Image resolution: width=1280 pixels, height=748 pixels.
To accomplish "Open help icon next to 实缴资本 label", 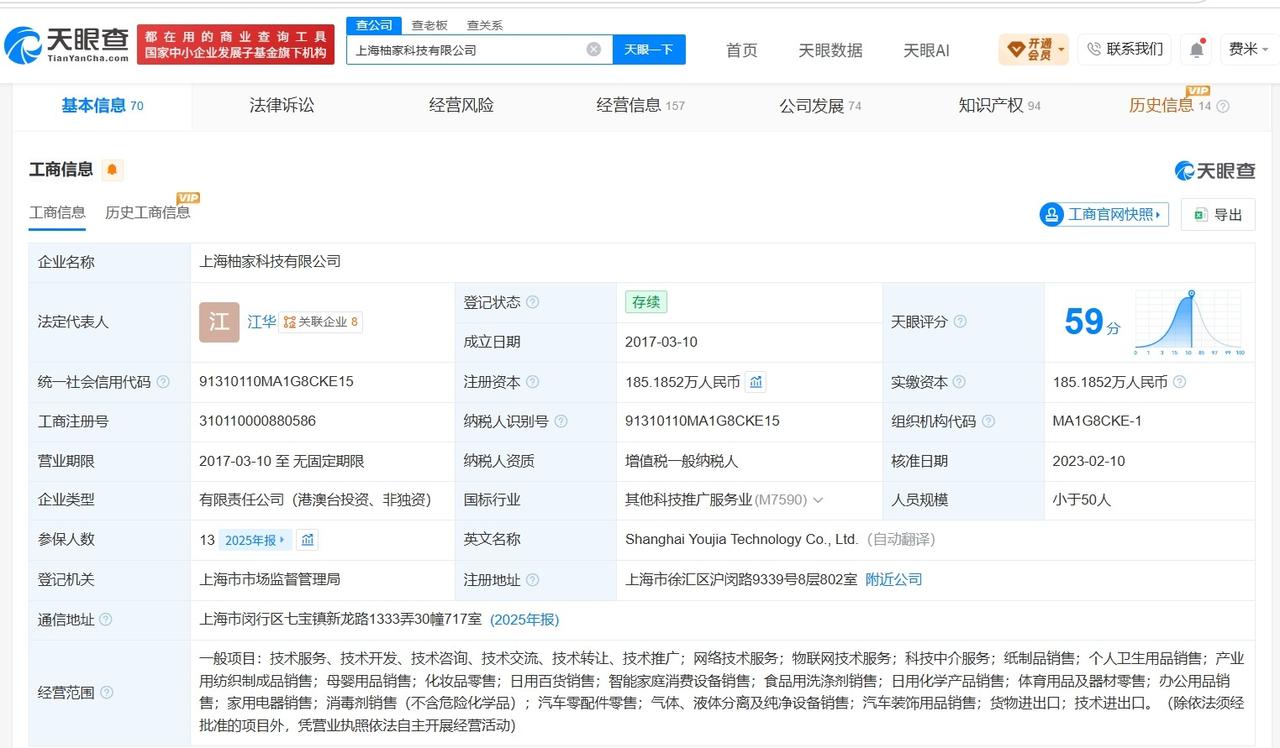I will point(959,382).
